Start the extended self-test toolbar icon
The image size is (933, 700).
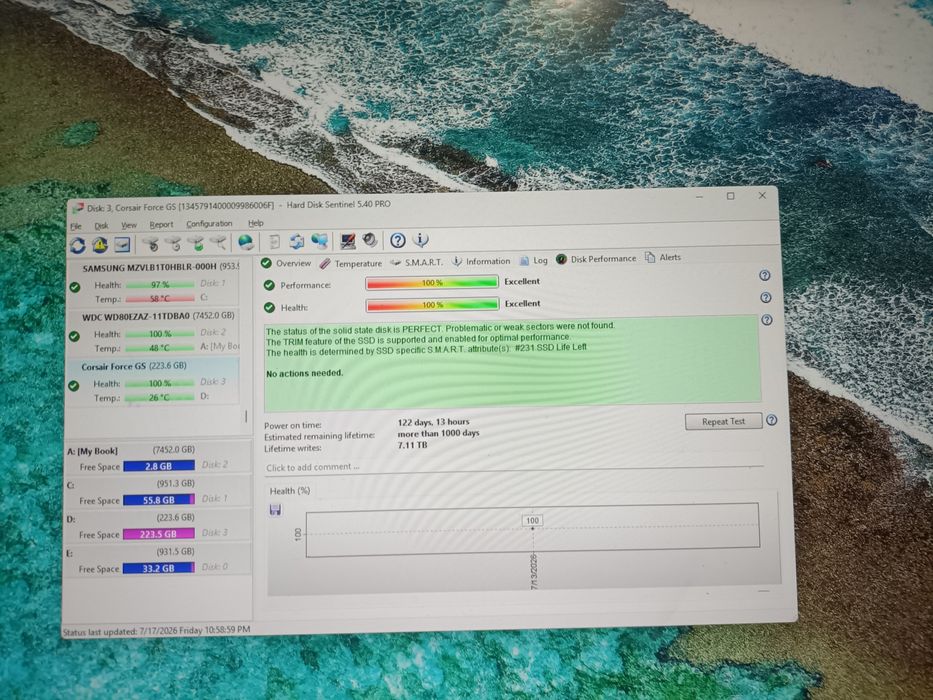pyautogui.click(x=174, y=243)
